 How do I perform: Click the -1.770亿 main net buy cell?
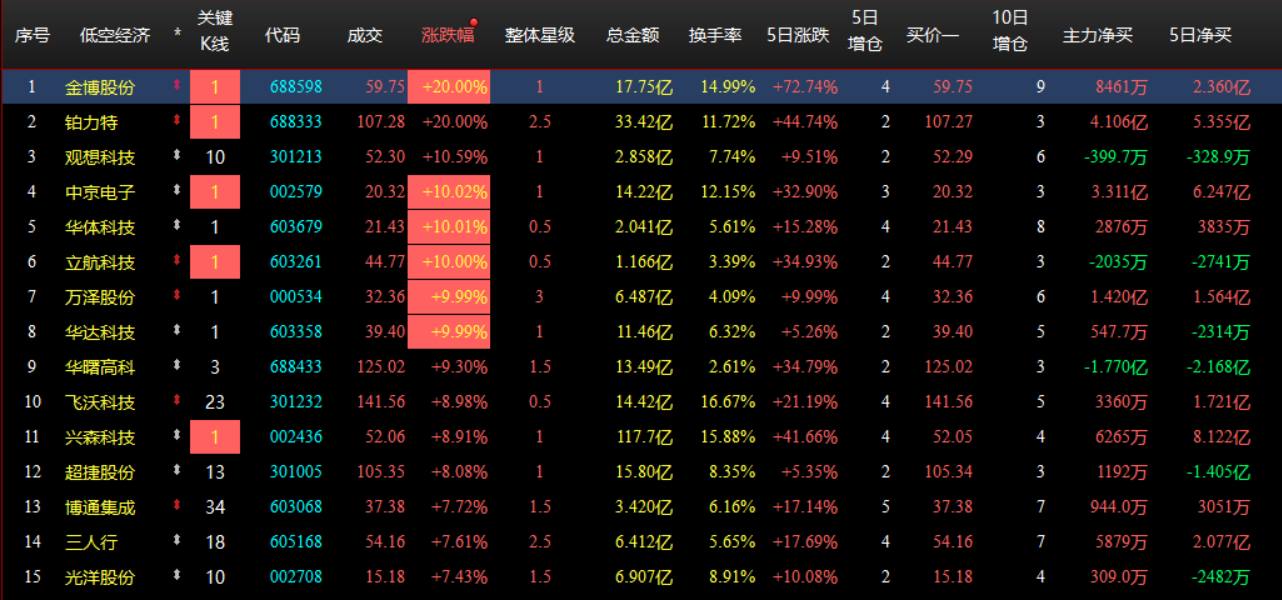pos(1116,367)
